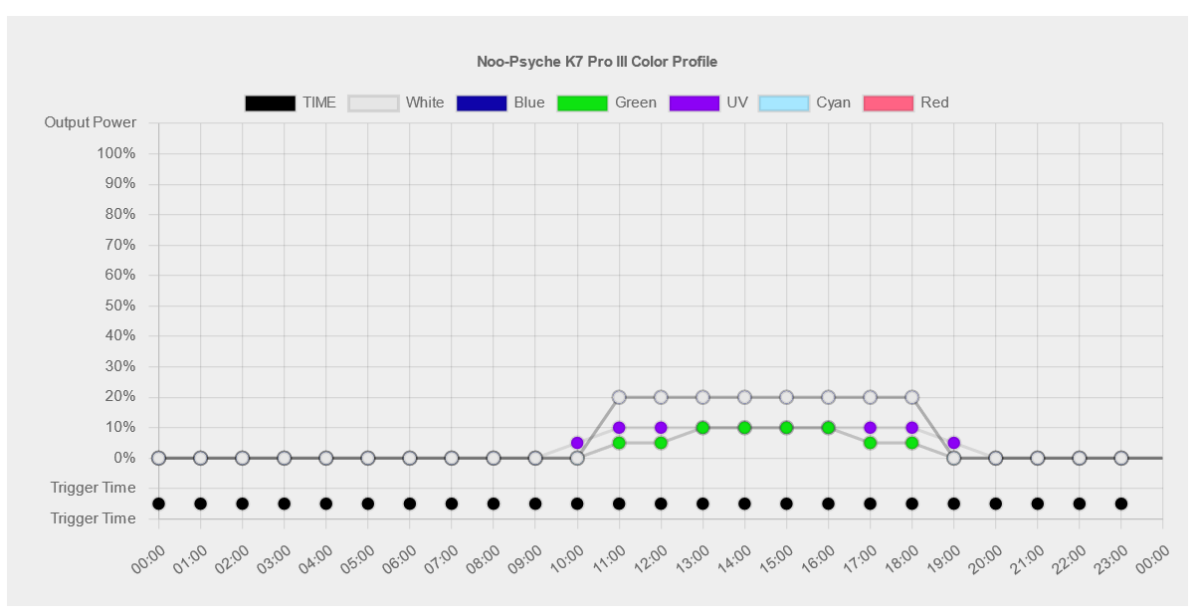Click the green 10% point at 14:00
This screenshot has height=613, width=1200.
pos(744,428)
